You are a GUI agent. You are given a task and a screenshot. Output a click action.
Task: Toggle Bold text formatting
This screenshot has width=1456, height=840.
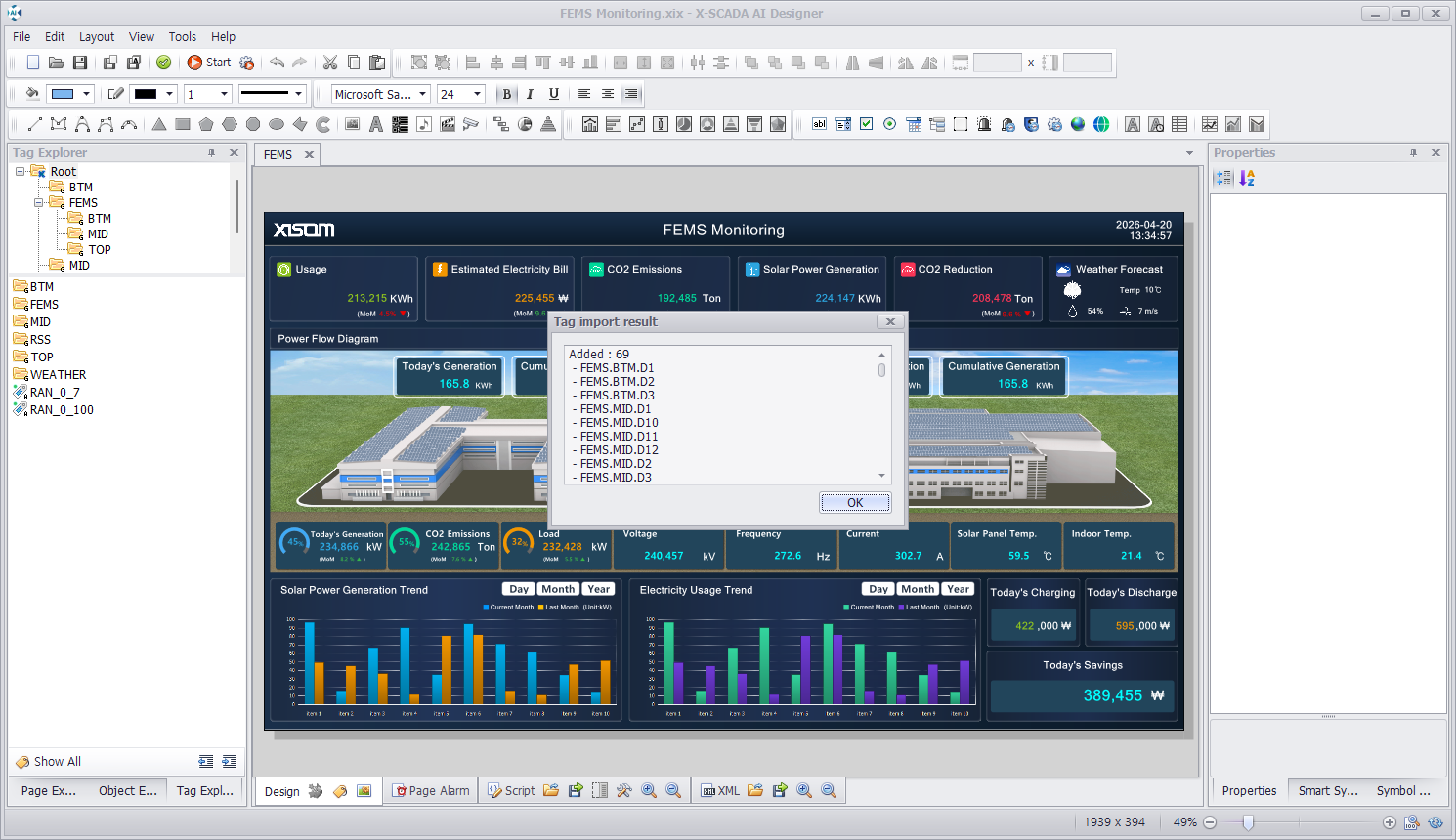click(506, 94)
